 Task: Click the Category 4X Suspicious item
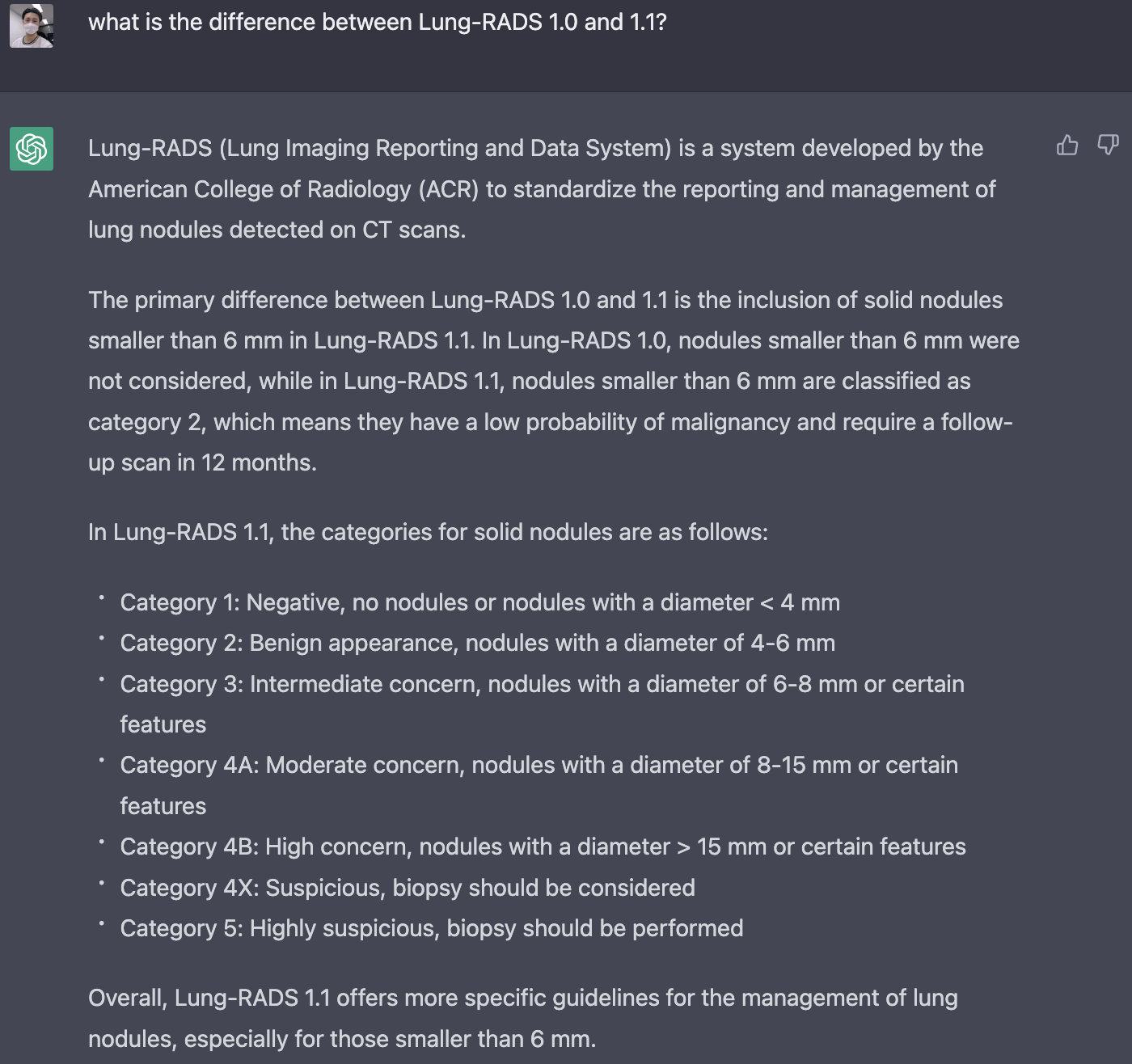pos(408,888)
